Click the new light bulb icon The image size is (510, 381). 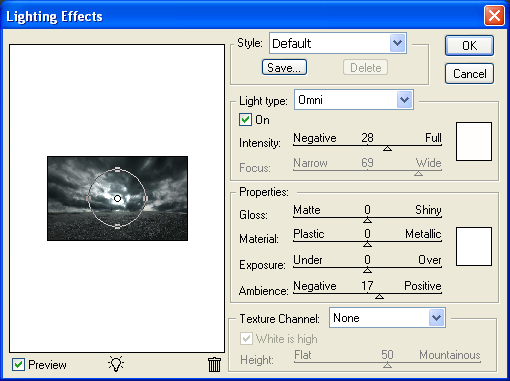116,364
